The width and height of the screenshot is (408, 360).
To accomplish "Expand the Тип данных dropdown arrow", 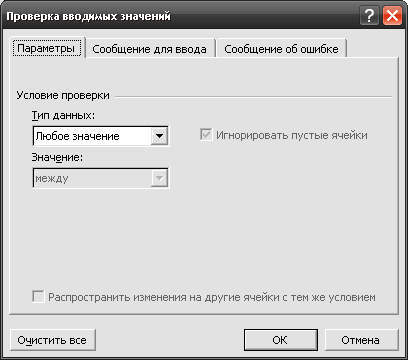I will (159, 136).
